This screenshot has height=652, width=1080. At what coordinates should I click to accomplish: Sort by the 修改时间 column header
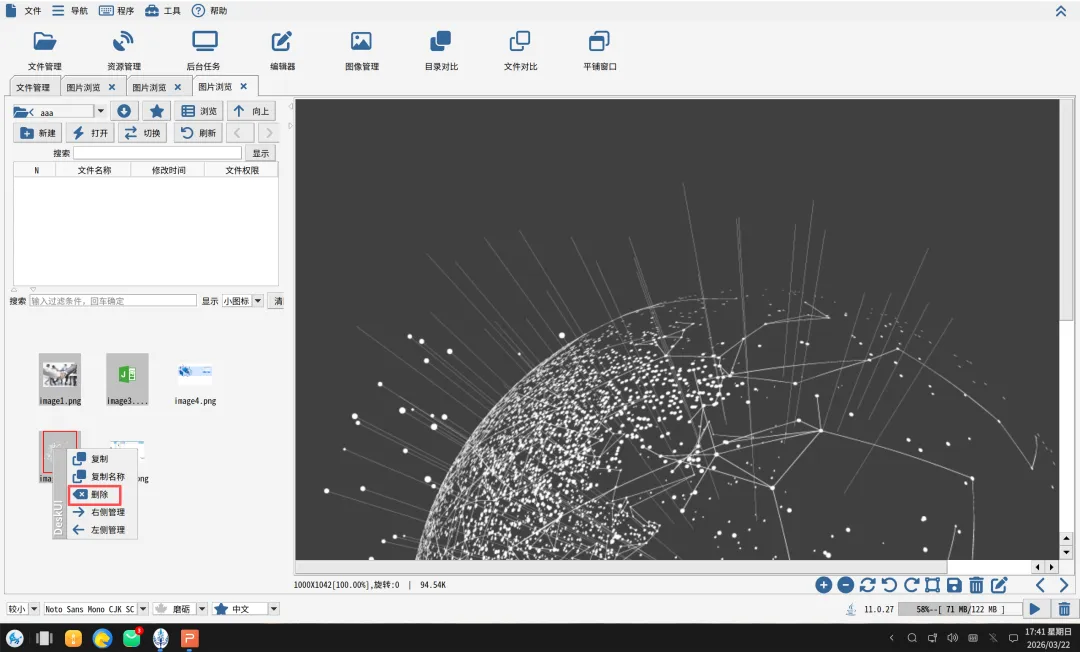tap(168, 170)
